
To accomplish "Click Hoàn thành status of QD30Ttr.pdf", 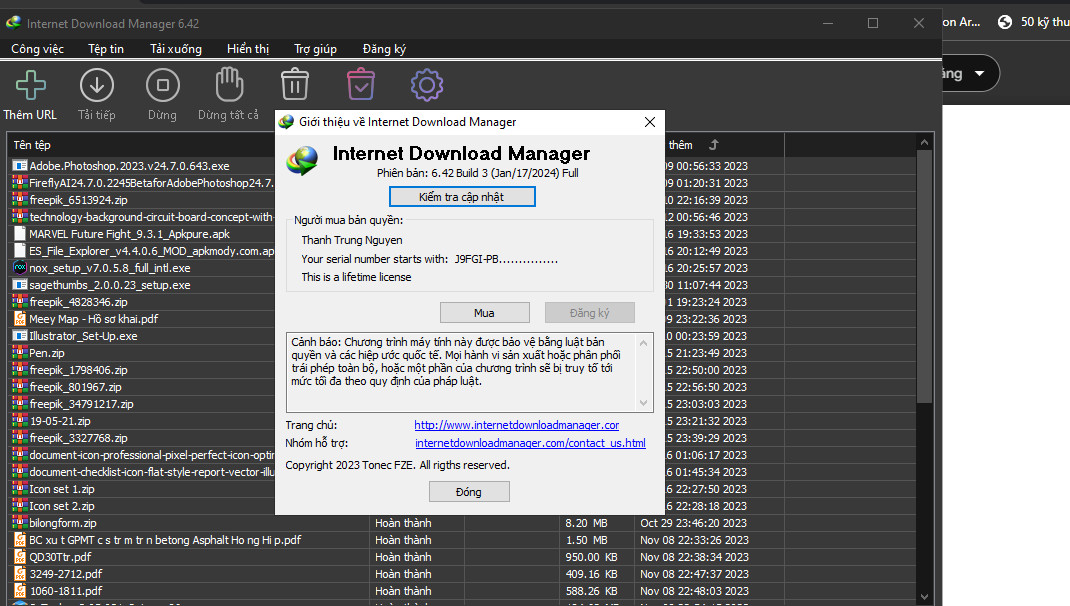I will pyautogui.click(x=403, y=557).
